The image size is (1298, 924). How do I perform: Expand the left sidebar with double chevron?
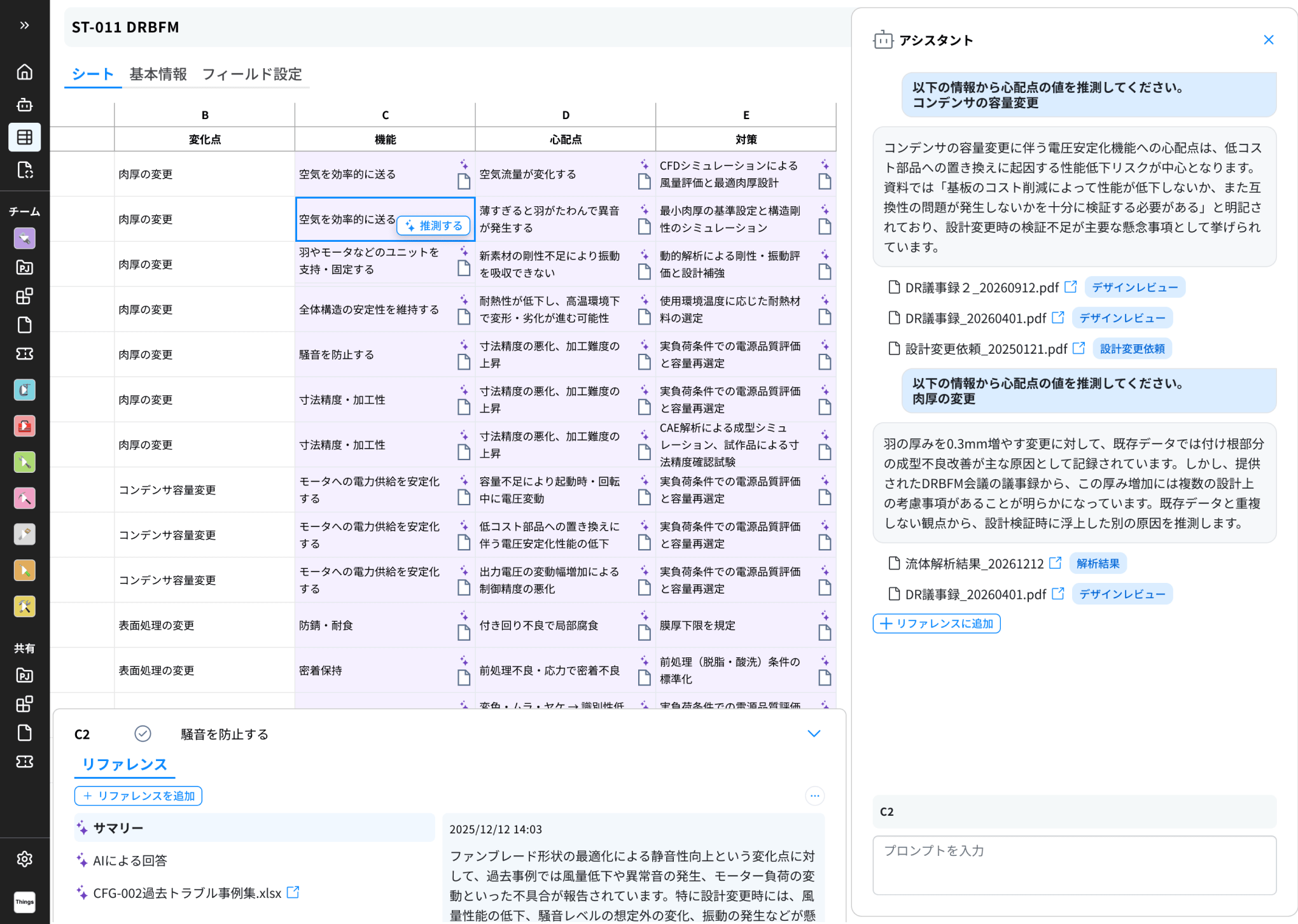point(24,25)
